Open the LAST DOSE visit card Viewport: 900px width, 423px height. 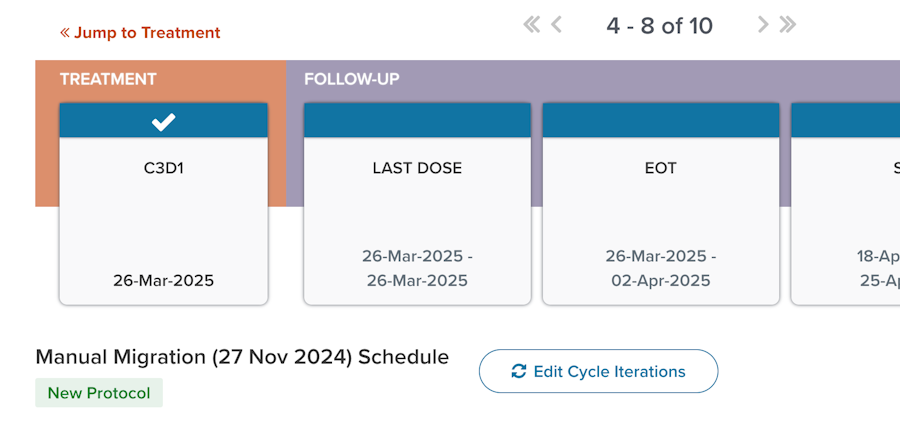(417, 204)
